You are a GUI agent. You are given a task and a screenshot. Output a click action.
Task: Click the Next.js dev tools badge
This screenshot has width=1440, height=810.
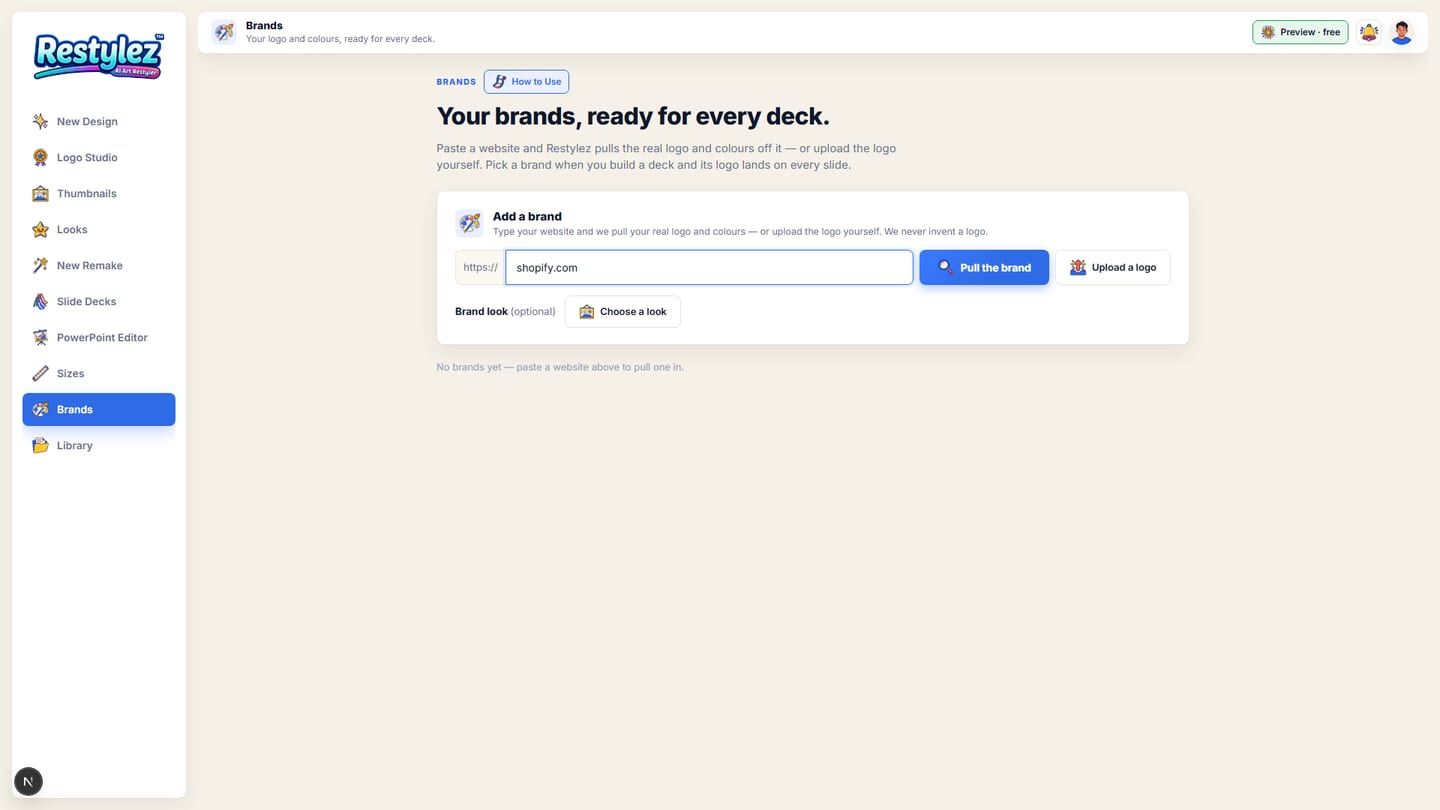pos(28,781)
